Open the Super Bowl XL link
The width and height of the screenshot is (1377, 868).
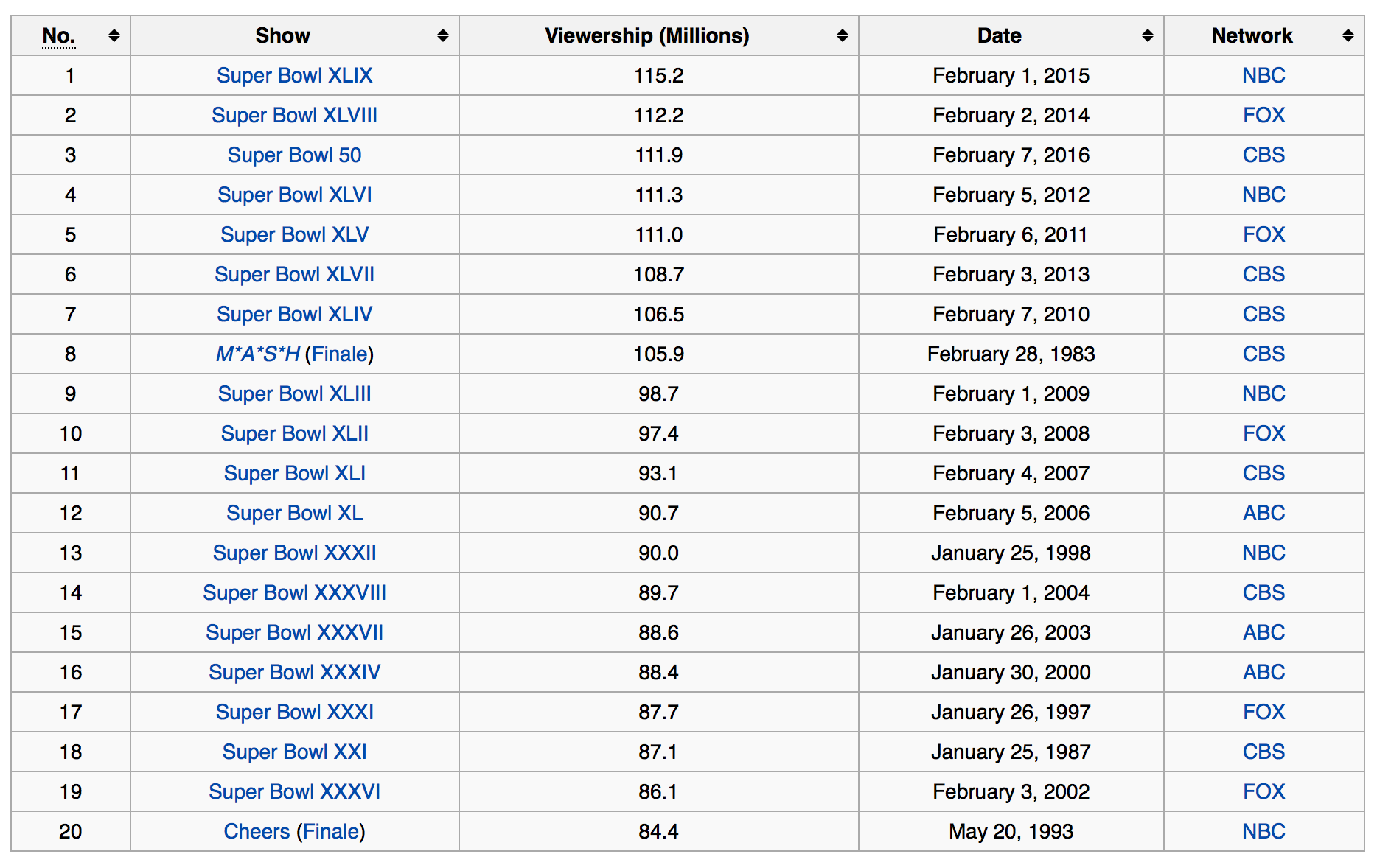pyautogui.click(x=294, y=513)
